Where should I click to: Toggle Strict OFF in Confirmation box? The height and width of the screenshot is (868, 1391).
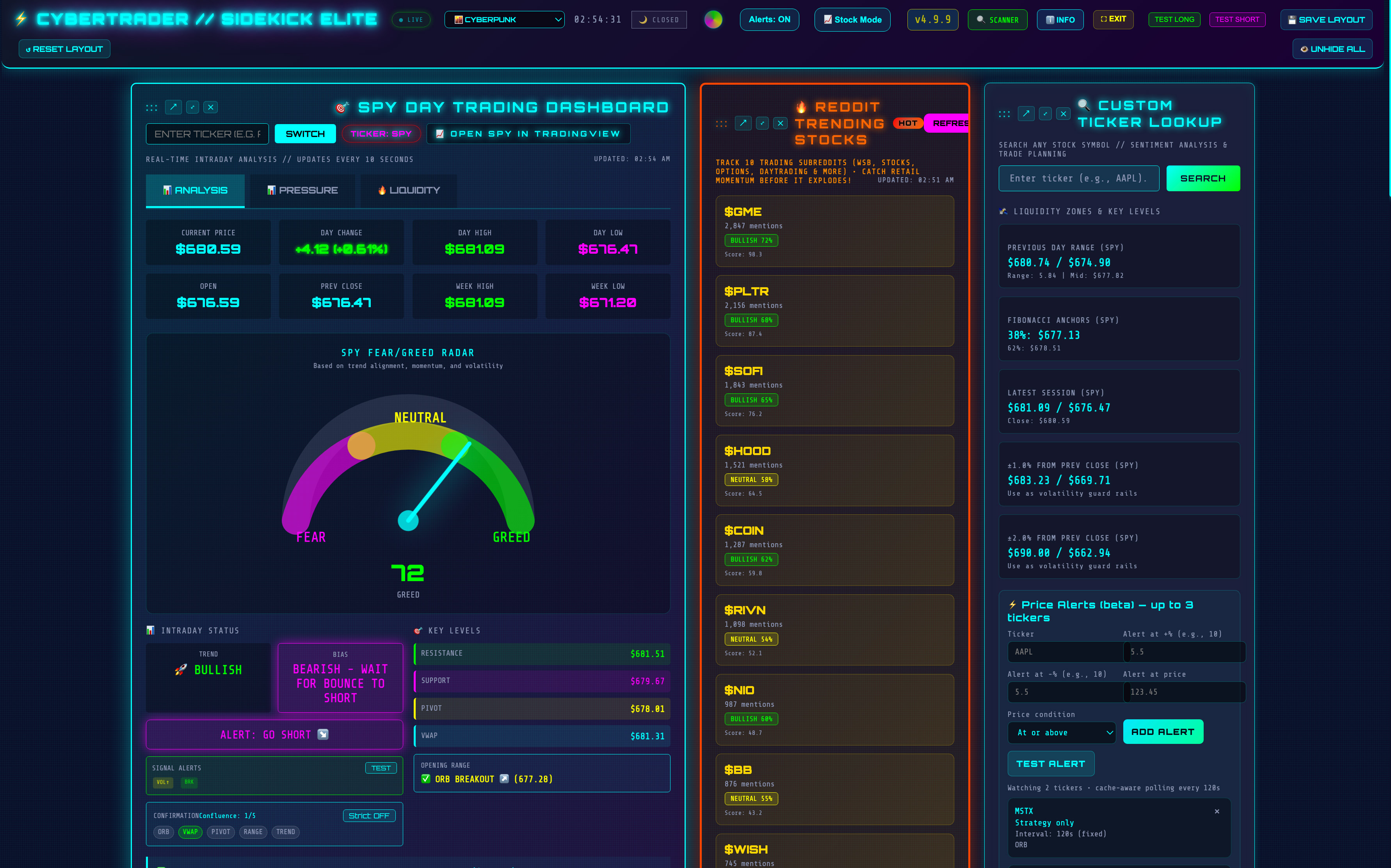pos(368,816)
